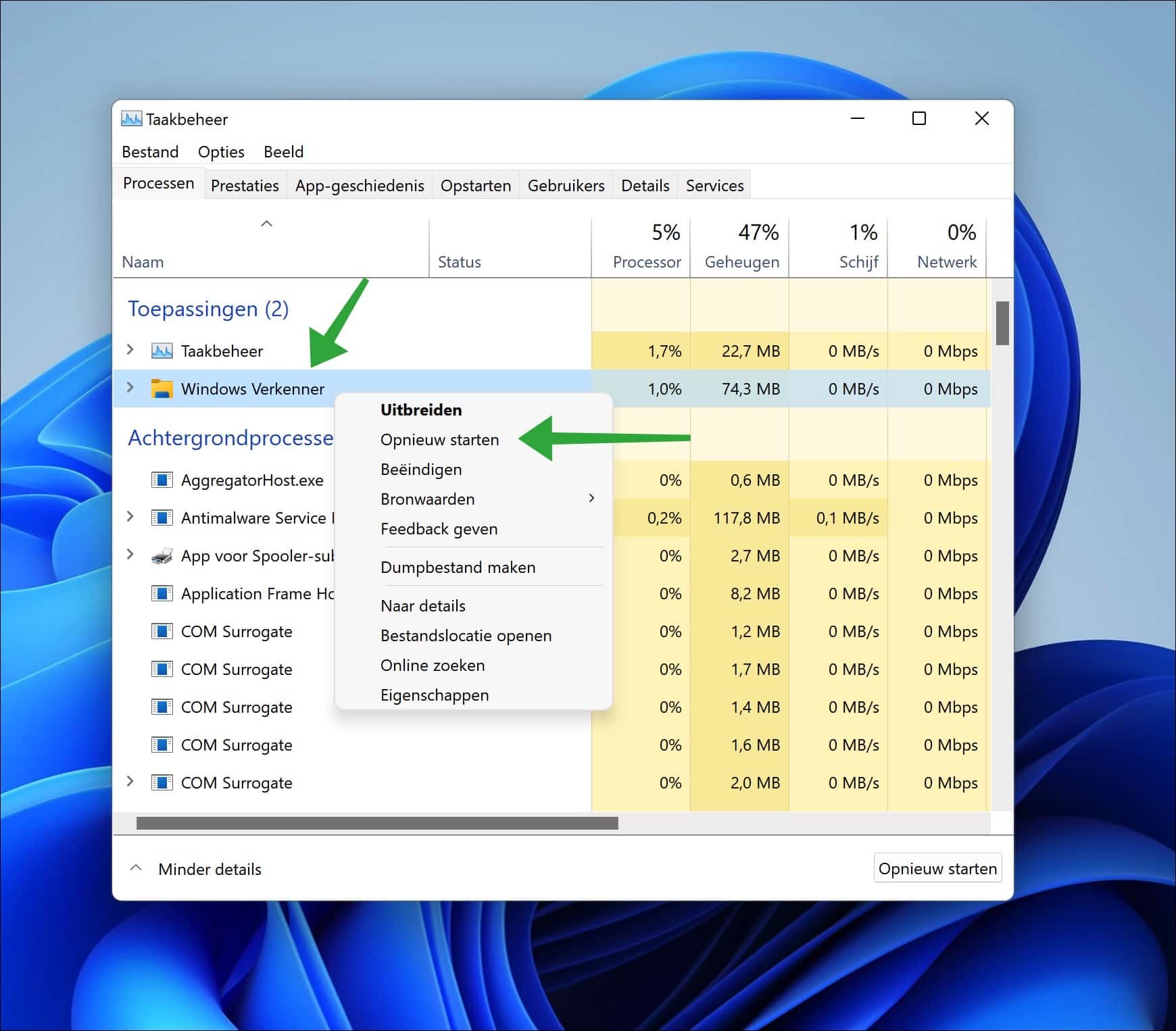Click the Achtergrondprocessen group heading
Viewport: 1176px width, 1031px height.
coord(230,438)
